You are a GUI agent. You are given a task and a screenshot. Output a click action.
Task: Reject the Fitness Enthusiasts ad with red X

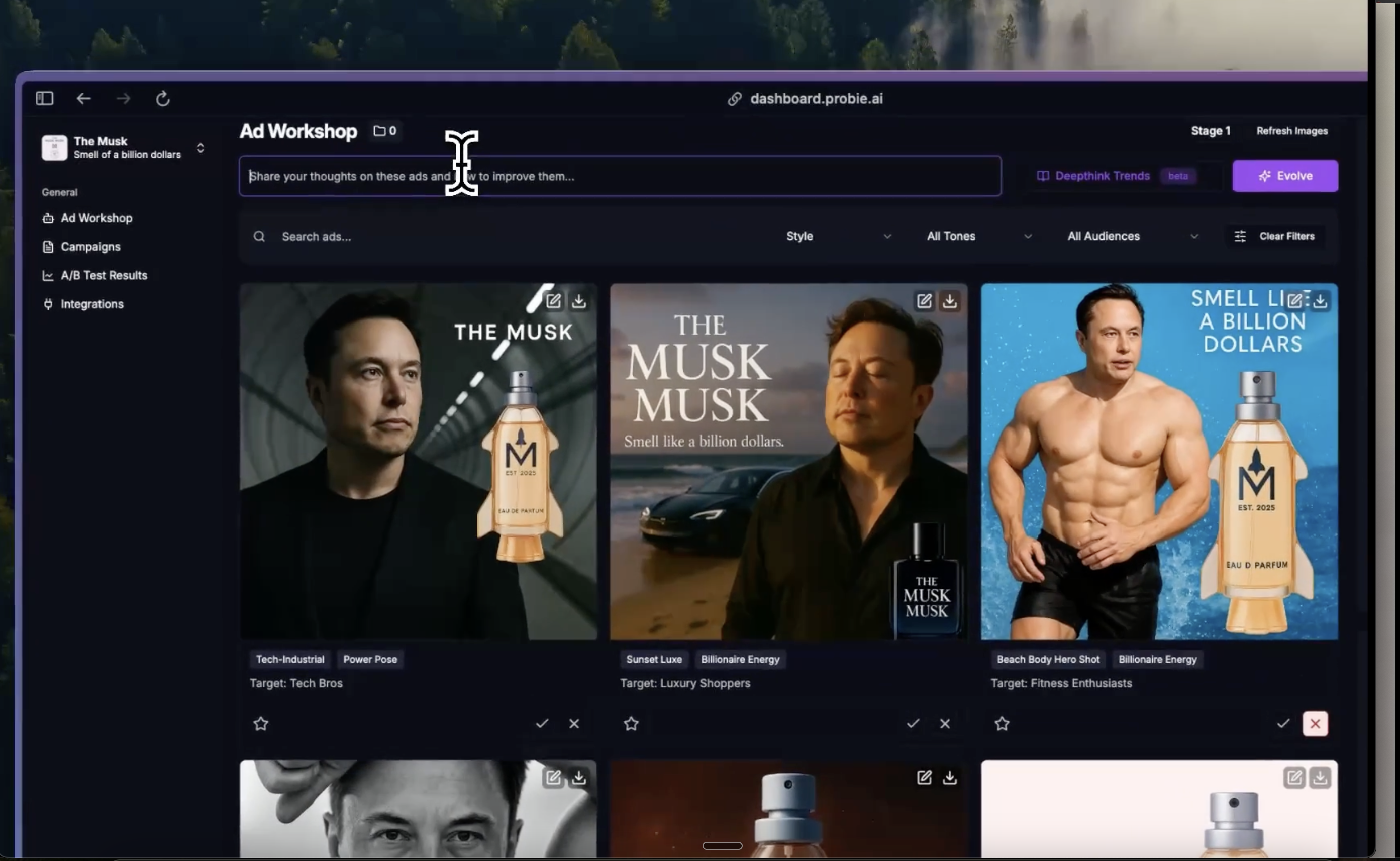[1315, 724]
